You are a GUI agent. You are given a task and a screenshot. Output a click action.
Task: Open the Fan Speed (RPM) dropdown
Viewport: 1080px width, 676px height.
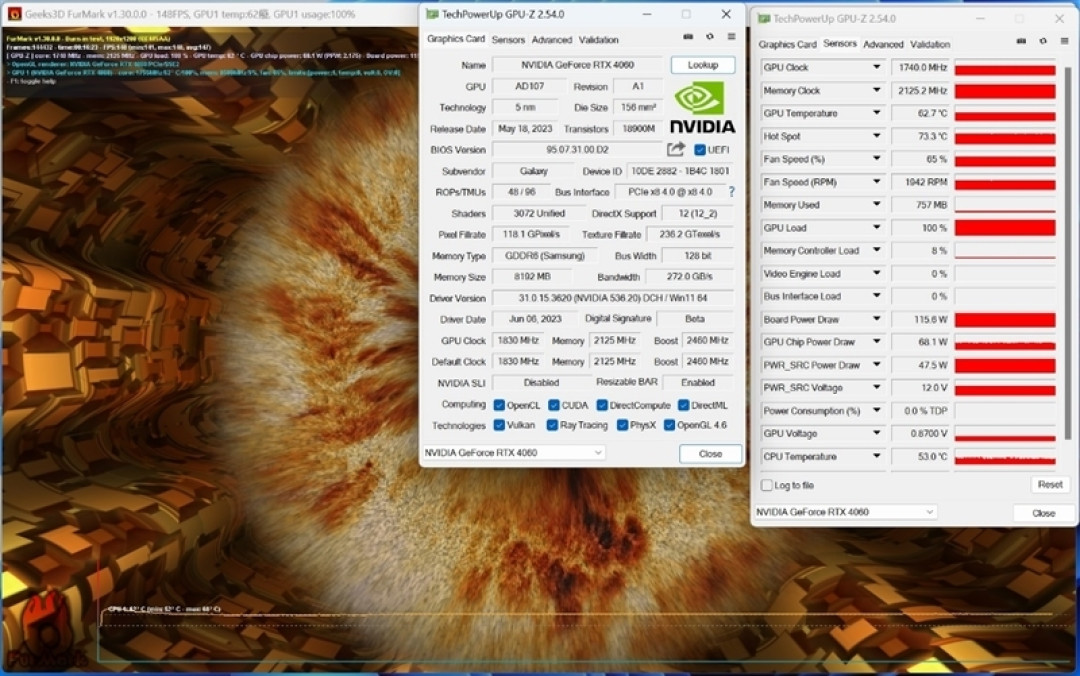(x=876, y=182)
